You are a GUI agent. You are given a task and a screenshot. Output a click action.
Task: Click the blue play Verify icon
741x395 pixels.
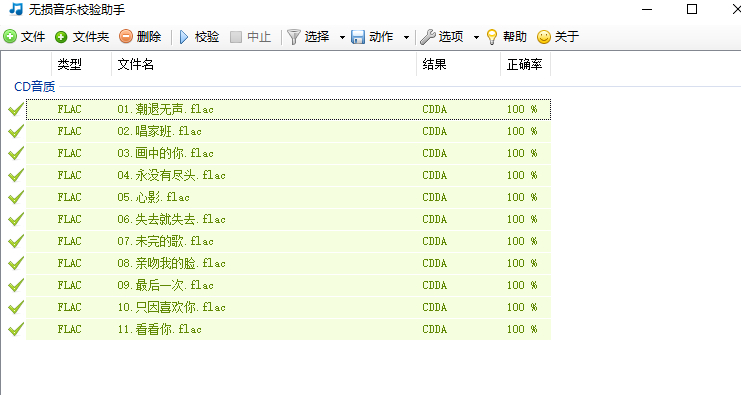click(184, 37)
